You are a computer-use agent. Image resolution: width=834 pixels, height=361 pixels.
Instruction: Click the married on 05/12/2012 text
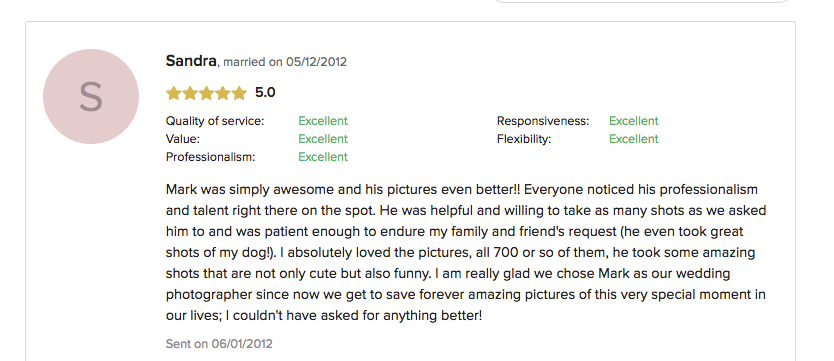click(285, 62)
